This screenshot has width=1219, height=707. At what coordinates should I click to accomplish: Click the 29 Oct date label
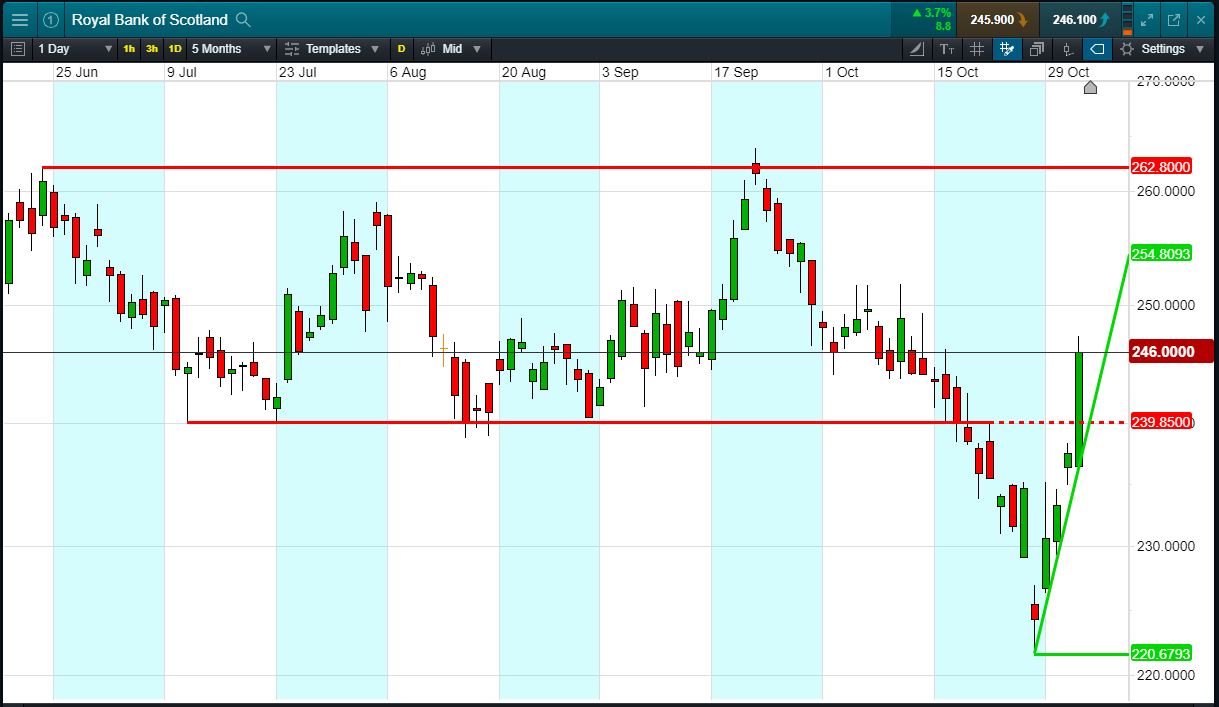click(x=1068, y=72)
